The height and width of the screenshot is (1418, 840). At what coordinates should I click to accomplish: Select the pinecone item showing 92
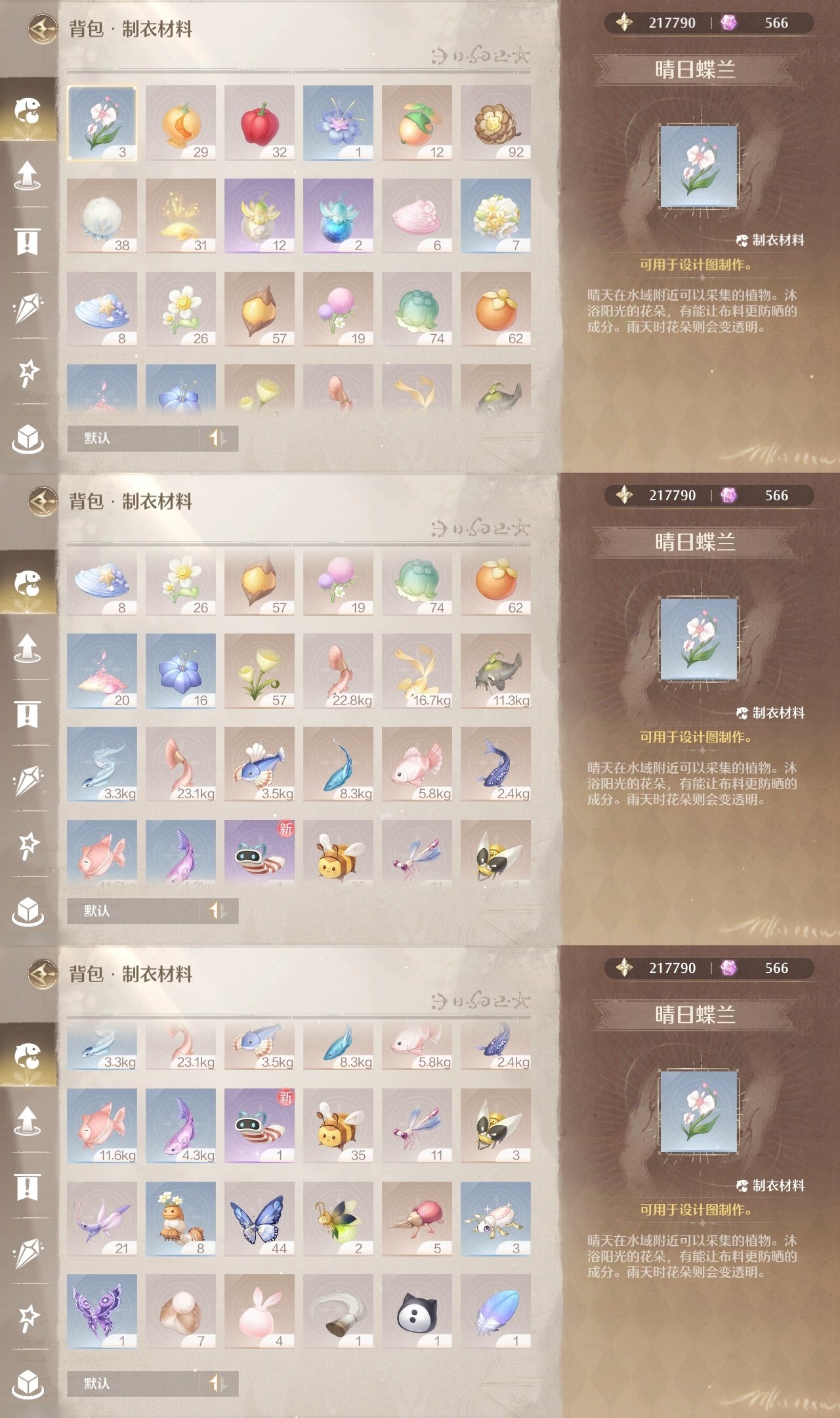click(x=495, y=123)
